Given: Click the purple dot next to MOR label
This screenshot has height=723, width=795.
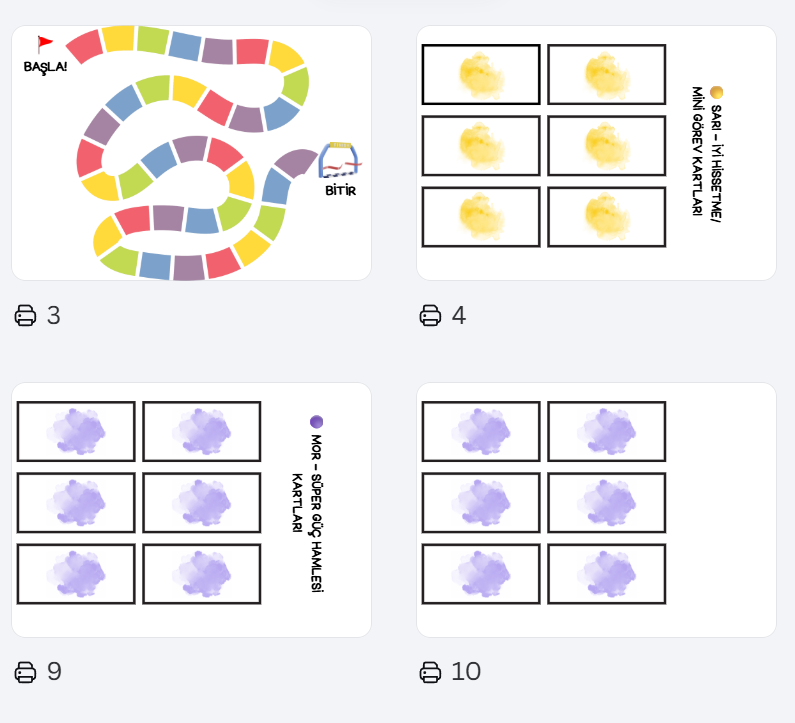Looking at the screenshot, I should [316, 421].
